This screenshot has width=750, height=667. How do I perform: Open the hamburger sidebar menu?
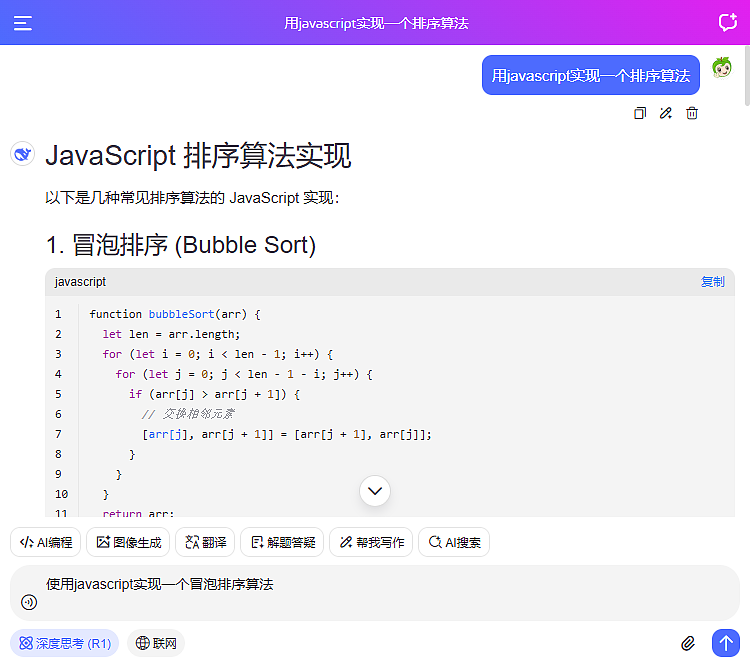point(23,23)
